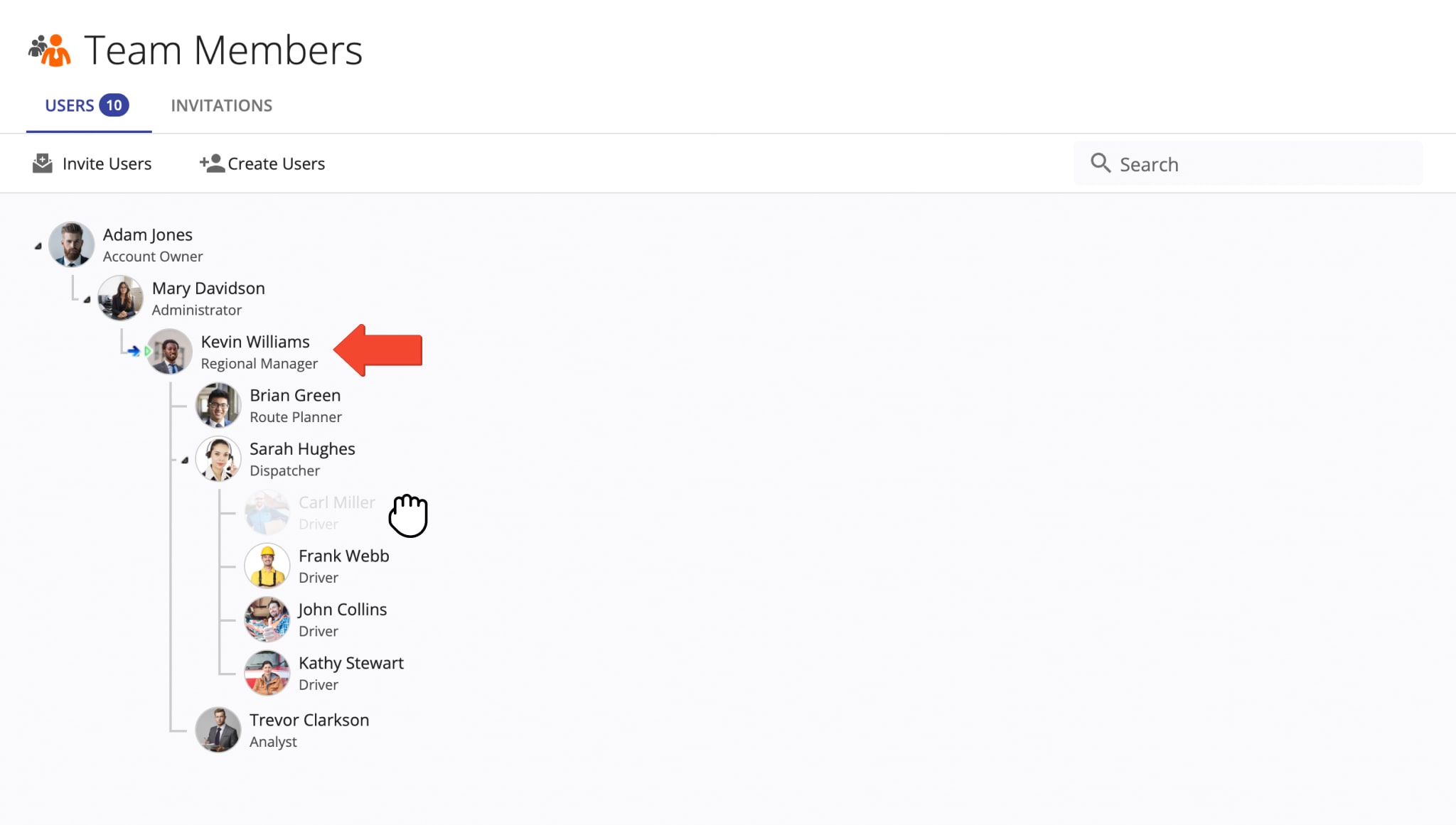The height and width of the screenshot is (825, 1456).
Task: Select the Frank Webb name
Action: (x=344, y=556)
